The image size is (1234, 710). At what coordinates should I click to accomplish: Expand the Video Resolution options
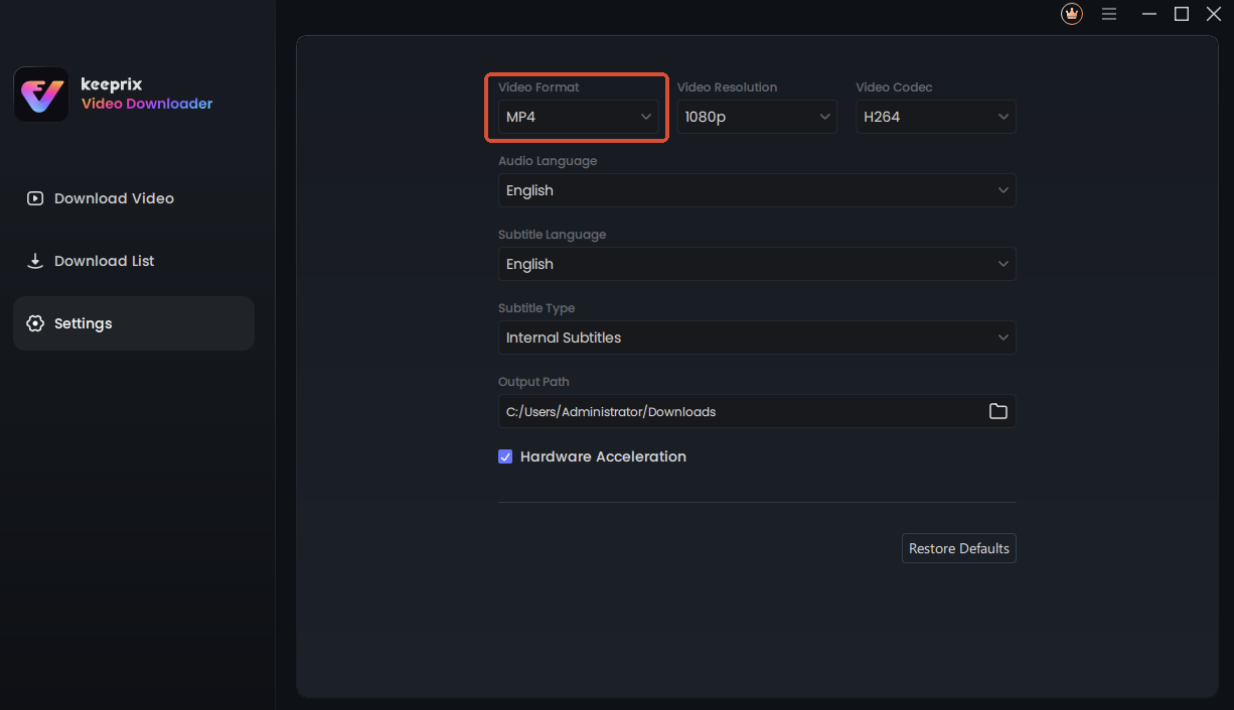point(757,116)
